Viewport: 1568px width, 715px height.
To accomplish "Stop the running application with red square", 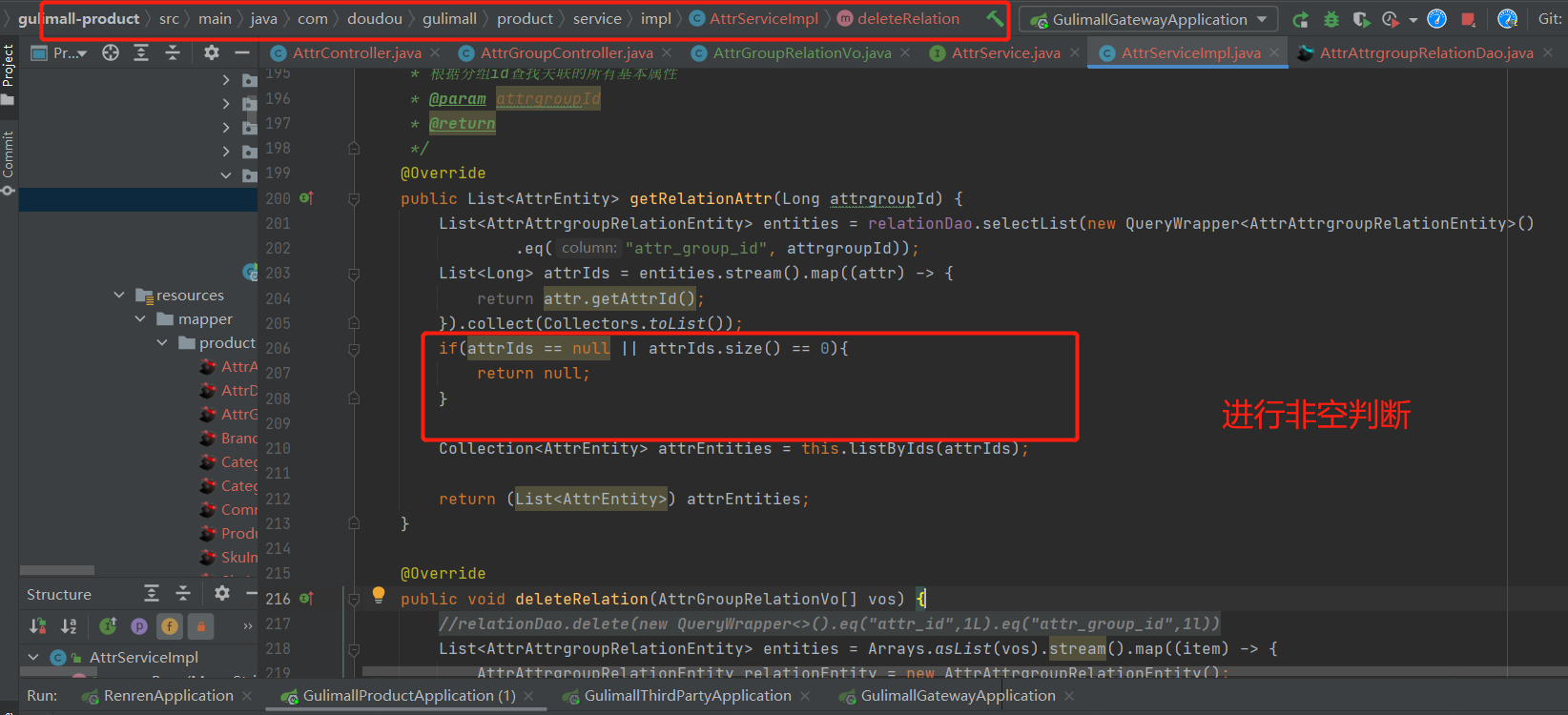I will click(x=1468, y=19).
